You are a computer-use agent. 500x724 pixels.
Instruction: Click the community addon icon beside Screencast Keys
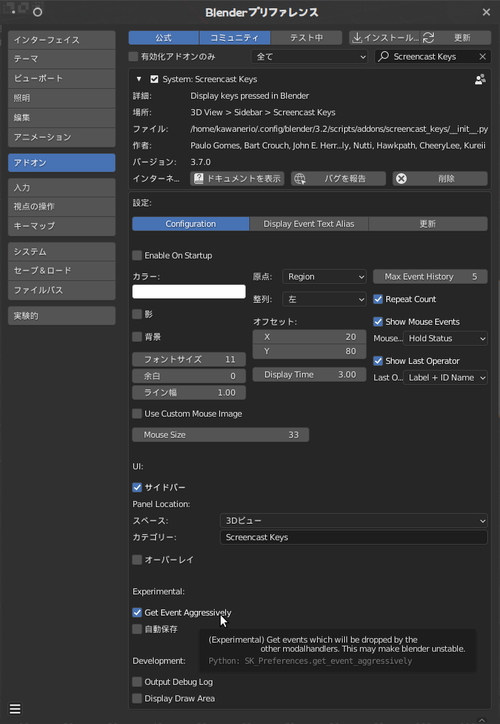click(x=480, y=79)
